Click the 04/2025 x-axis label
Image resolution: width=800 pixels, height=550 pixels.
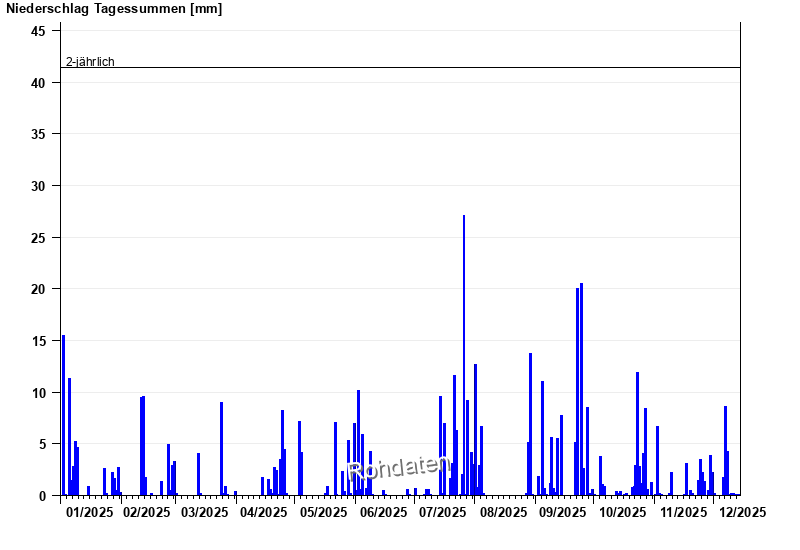pyautogui.click(x=264, y=513)
